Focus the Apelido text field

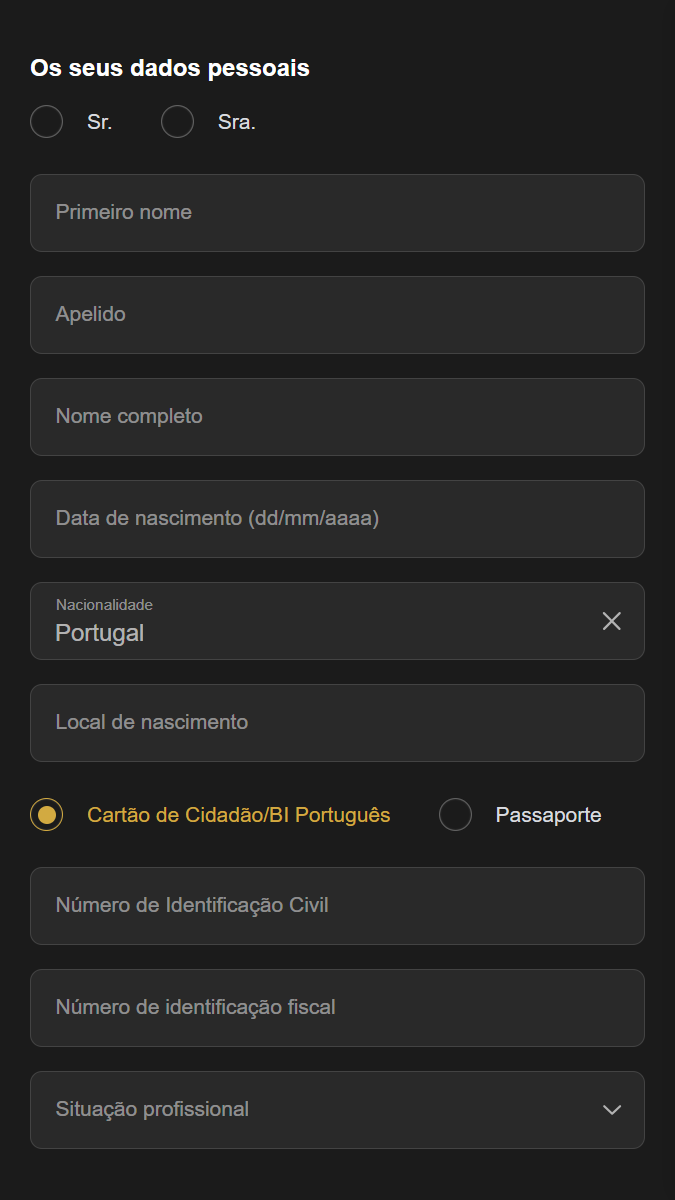pyautogui.click(x=337, y=315)
